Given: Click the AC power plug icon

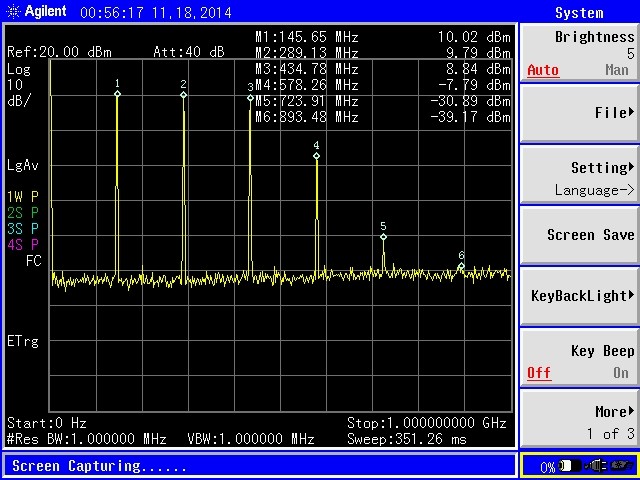Looking at the screenshot, I should click(596, 466).
